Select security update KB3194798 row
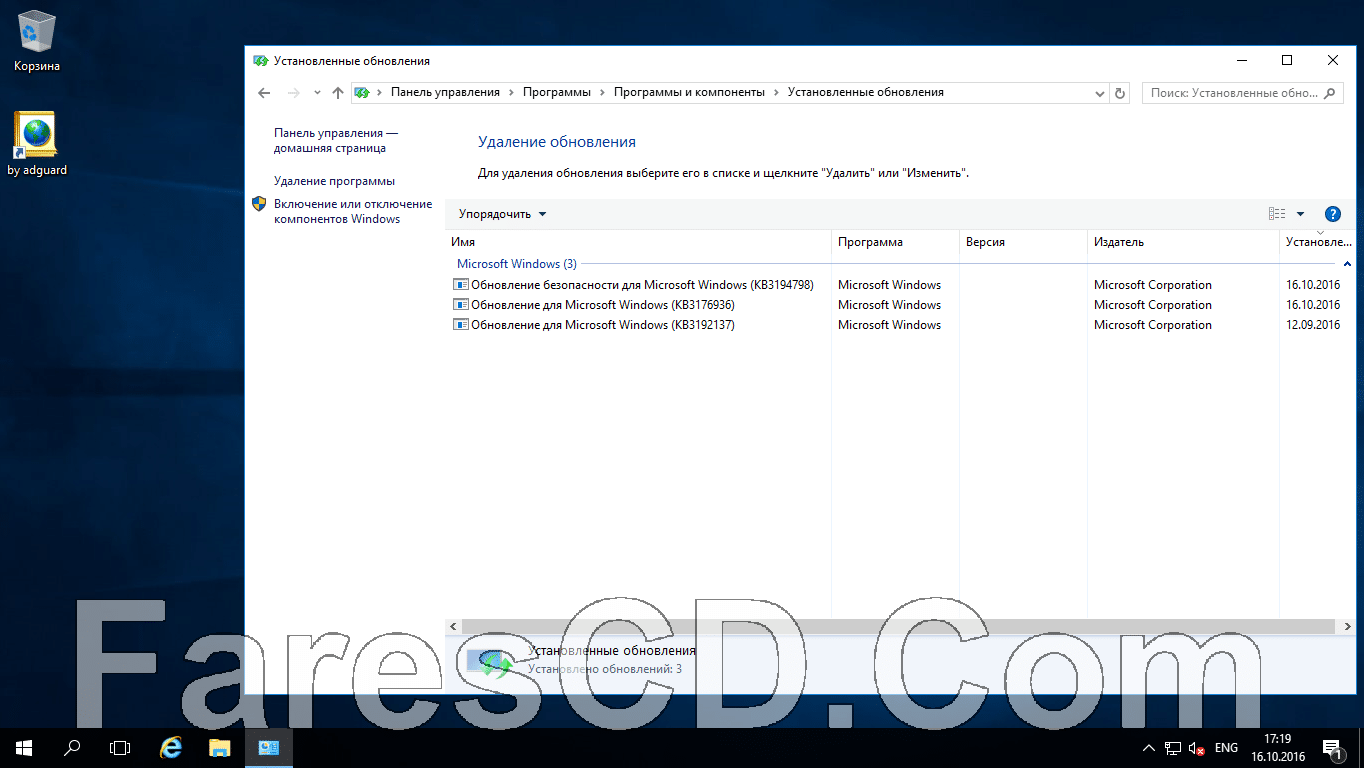1364x768 pixels. [900, 285]
